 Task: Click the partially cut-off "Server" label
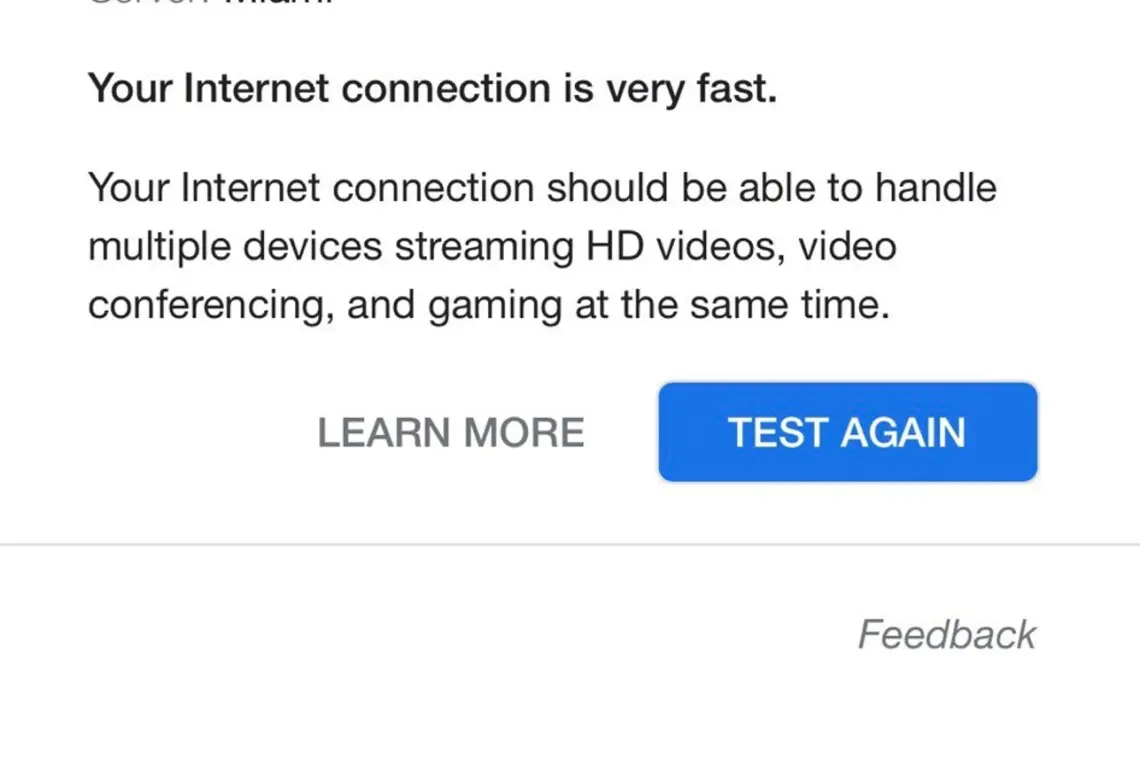coord(150,3)
